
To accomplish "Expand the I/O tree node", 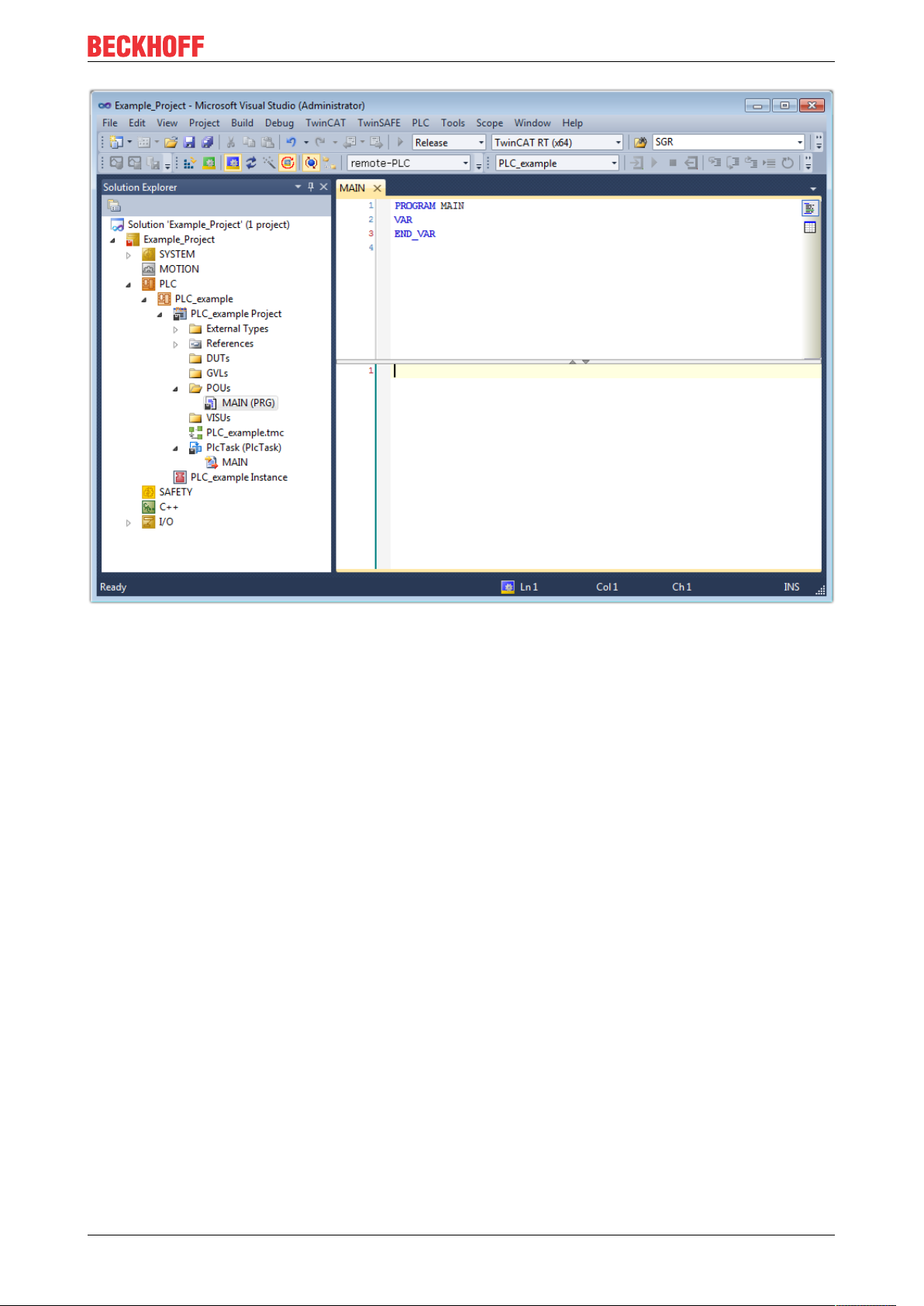I will 129,522.
